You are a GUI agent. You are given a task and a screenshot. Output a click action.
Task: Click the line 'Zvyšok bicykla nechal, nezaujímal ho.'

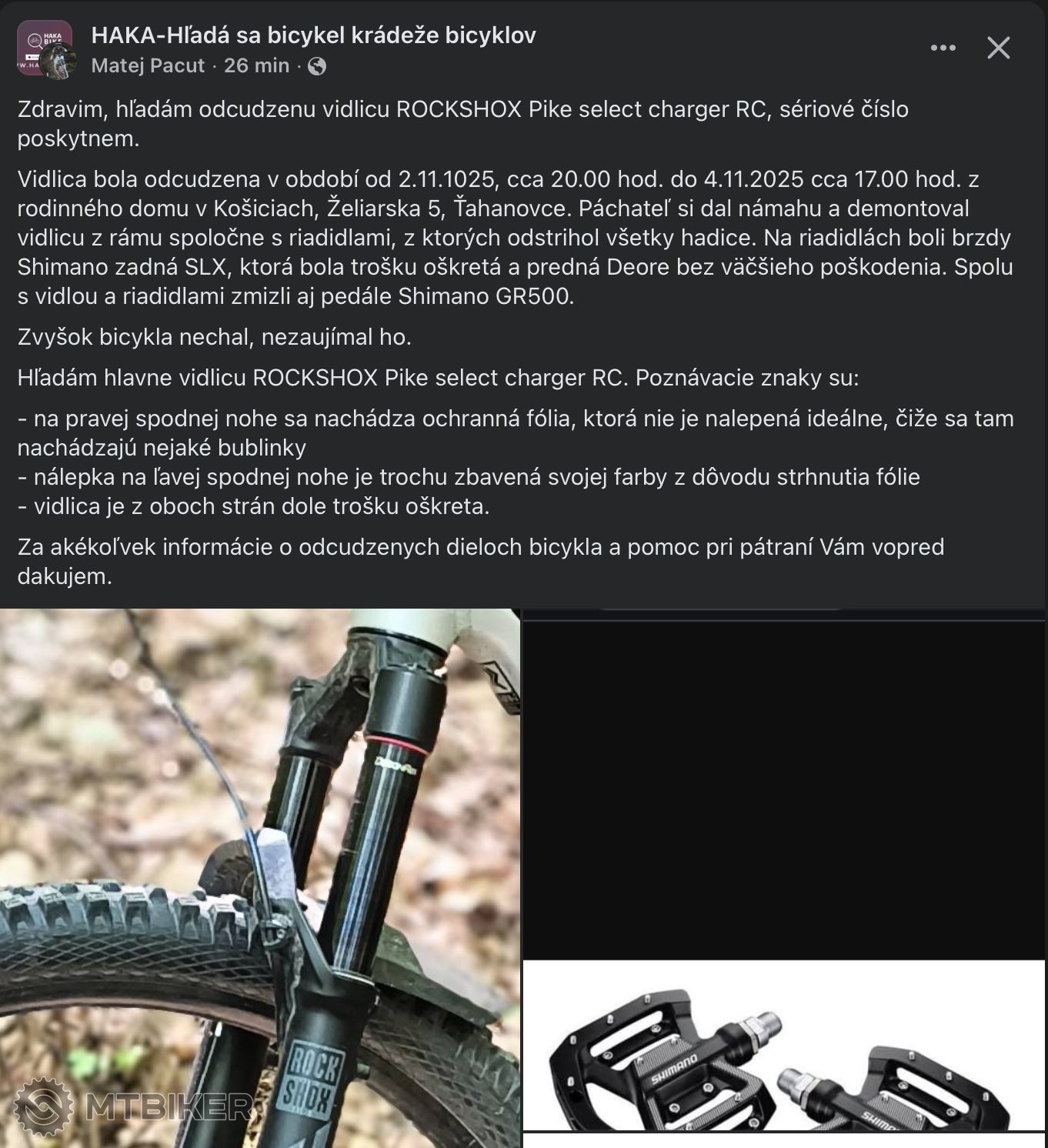(215, 337)
